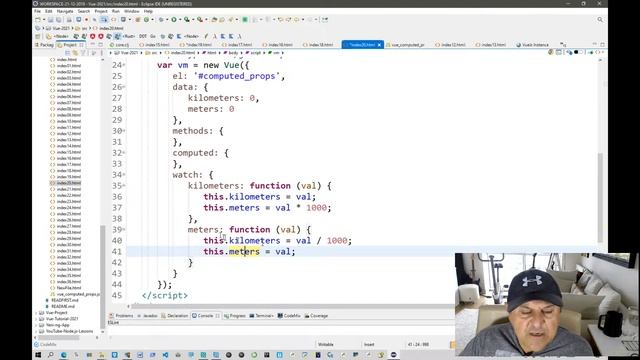Open the Project menu
The width and height of the screenshot is (640, 360).
point(101,11)
